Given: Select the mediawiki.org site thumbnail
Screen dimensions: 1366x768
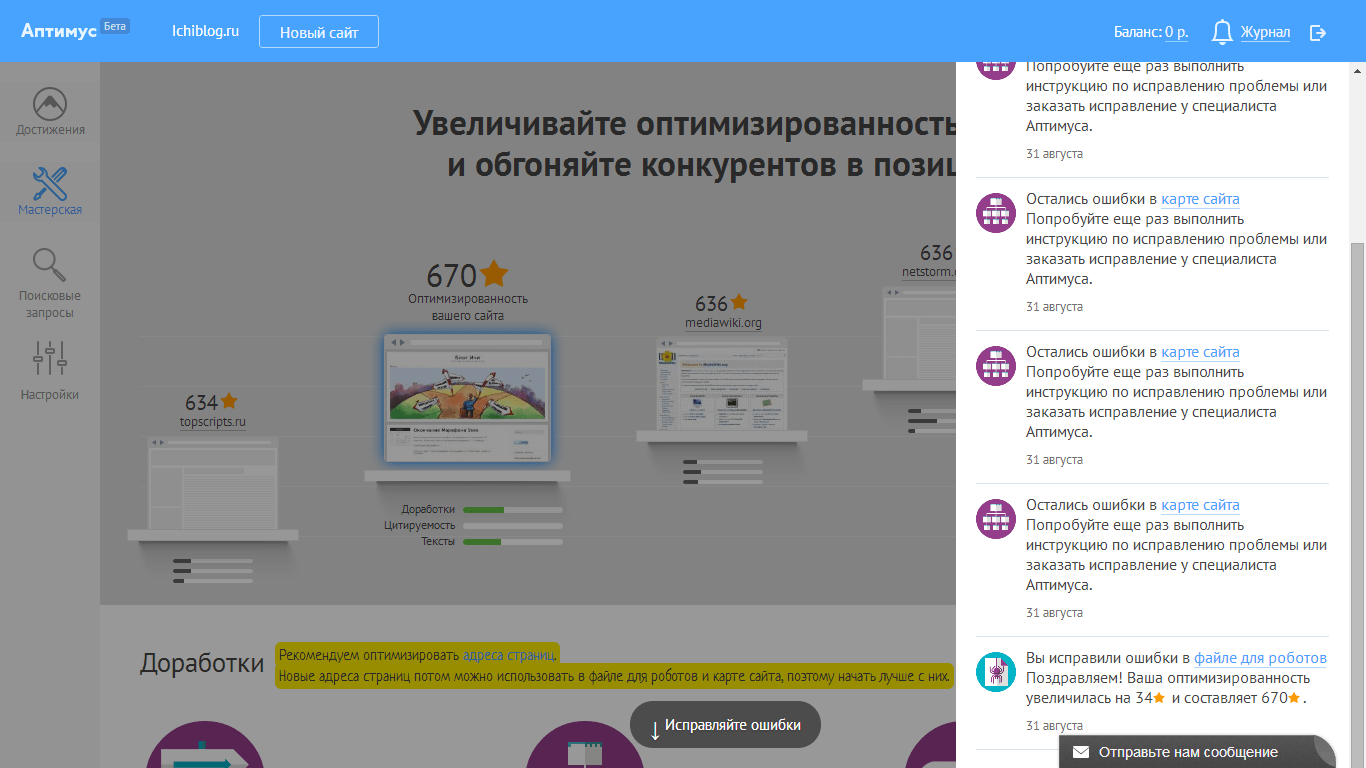Looking at the screenshot, I should tap(722, 384).
